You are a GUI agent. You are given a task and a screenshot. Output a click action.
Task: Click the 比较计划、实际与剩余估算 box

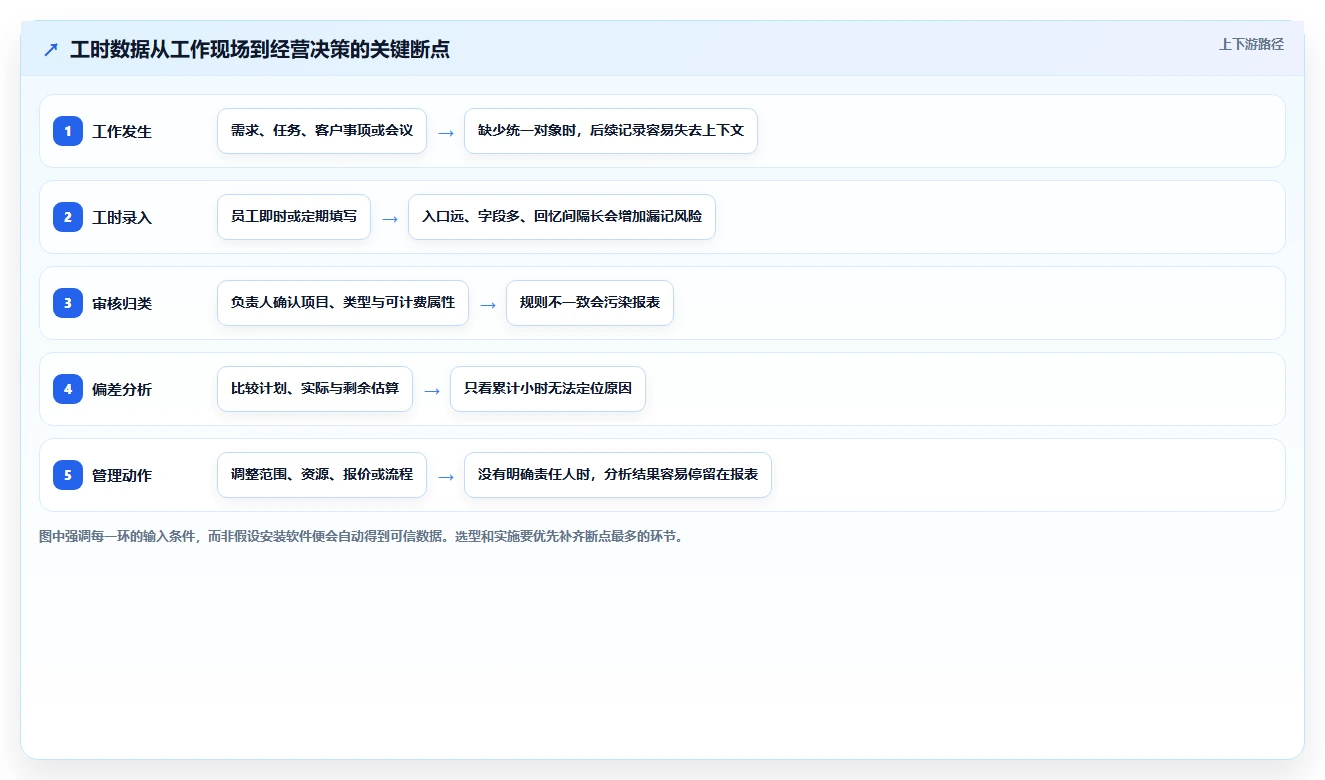[315, 389]
